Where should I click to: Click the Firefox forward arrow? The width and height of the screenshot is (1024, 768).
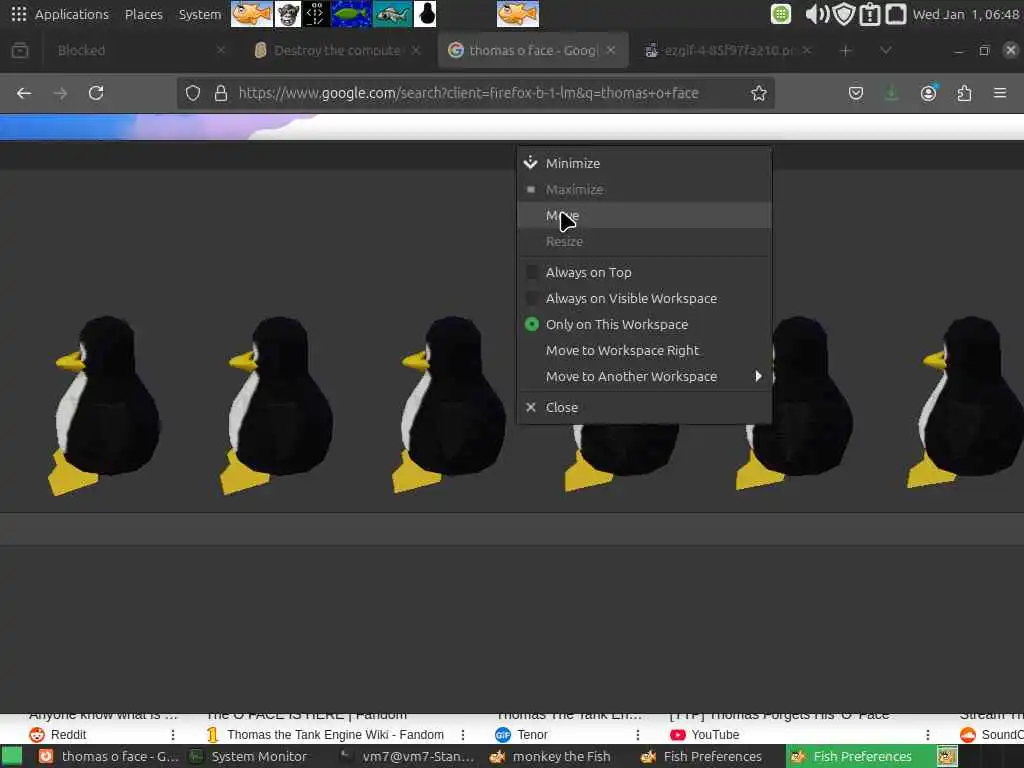pyautogui.click(x=60, y=93)
